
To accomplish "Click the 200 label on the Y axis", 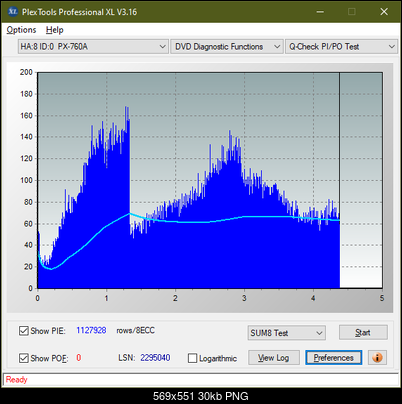I will (x=26, y=72).
